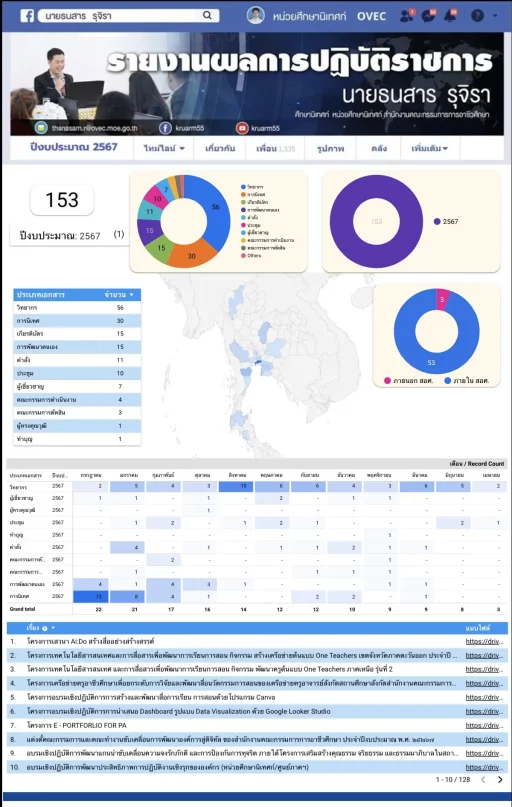Click the กรกฎาคม month column header
Screen dimensions: 512x807
[91, 475]
